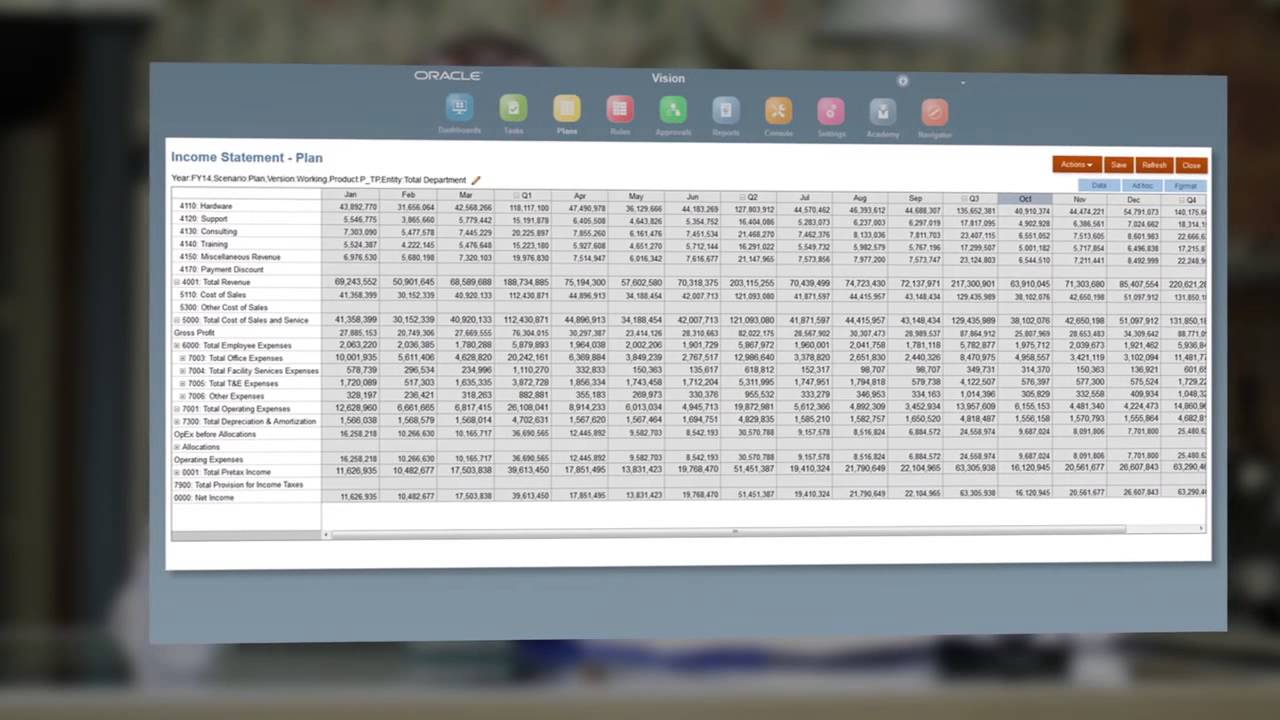
Task: Switch to the Ad hoc tab
Action: point(1142,186)
